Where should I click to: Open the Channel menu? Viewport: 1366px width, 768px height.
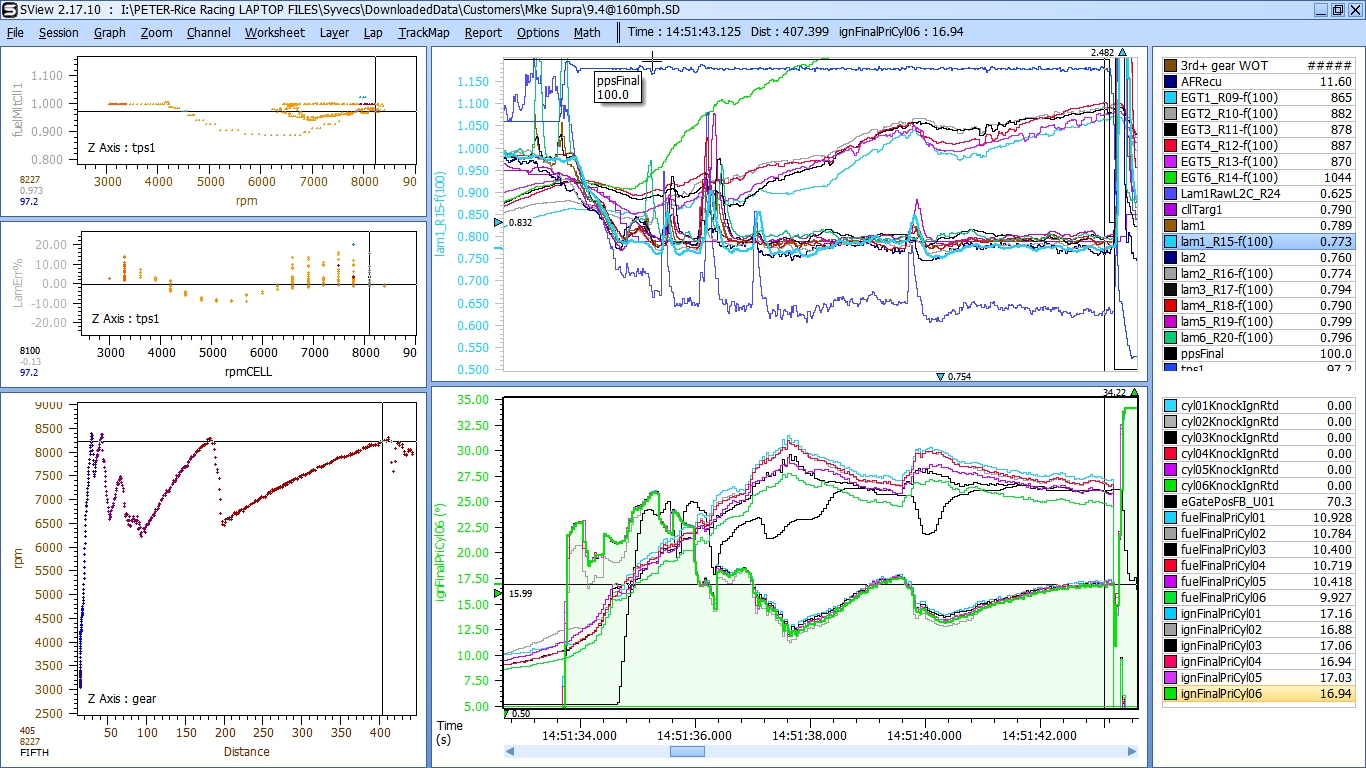(208, 32)
